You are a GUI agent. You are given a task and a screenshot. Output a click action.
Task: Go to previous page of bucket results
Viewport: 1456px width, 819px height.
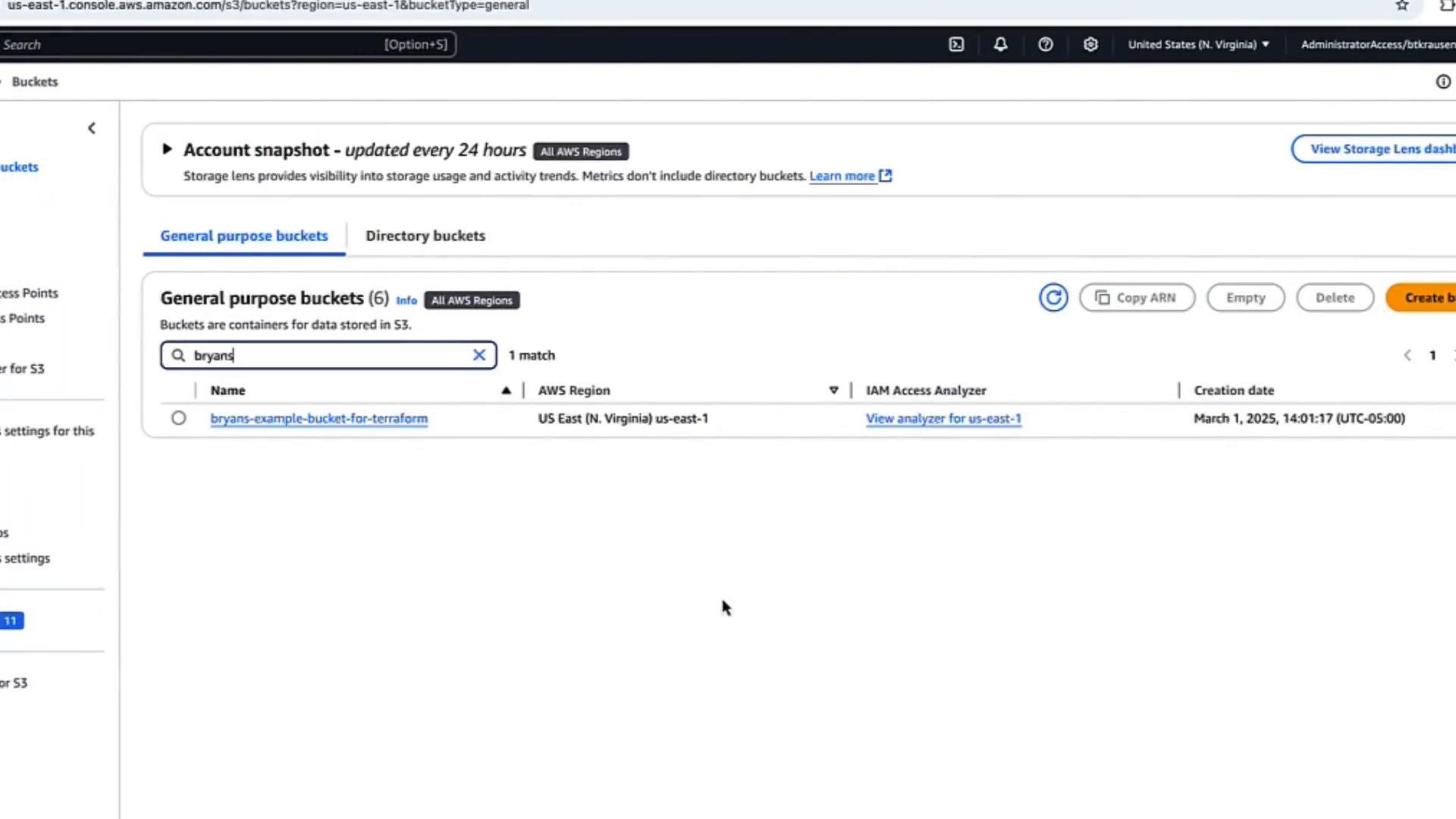pyautogui.click(x=1407, y=355)
